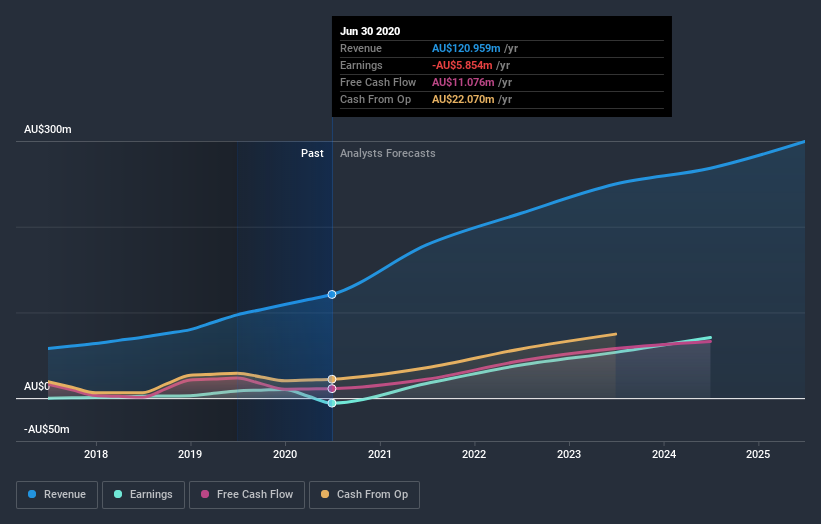
Task: Select the Earnings marker at Jun 2020
Action: click(x=332, y=403)
